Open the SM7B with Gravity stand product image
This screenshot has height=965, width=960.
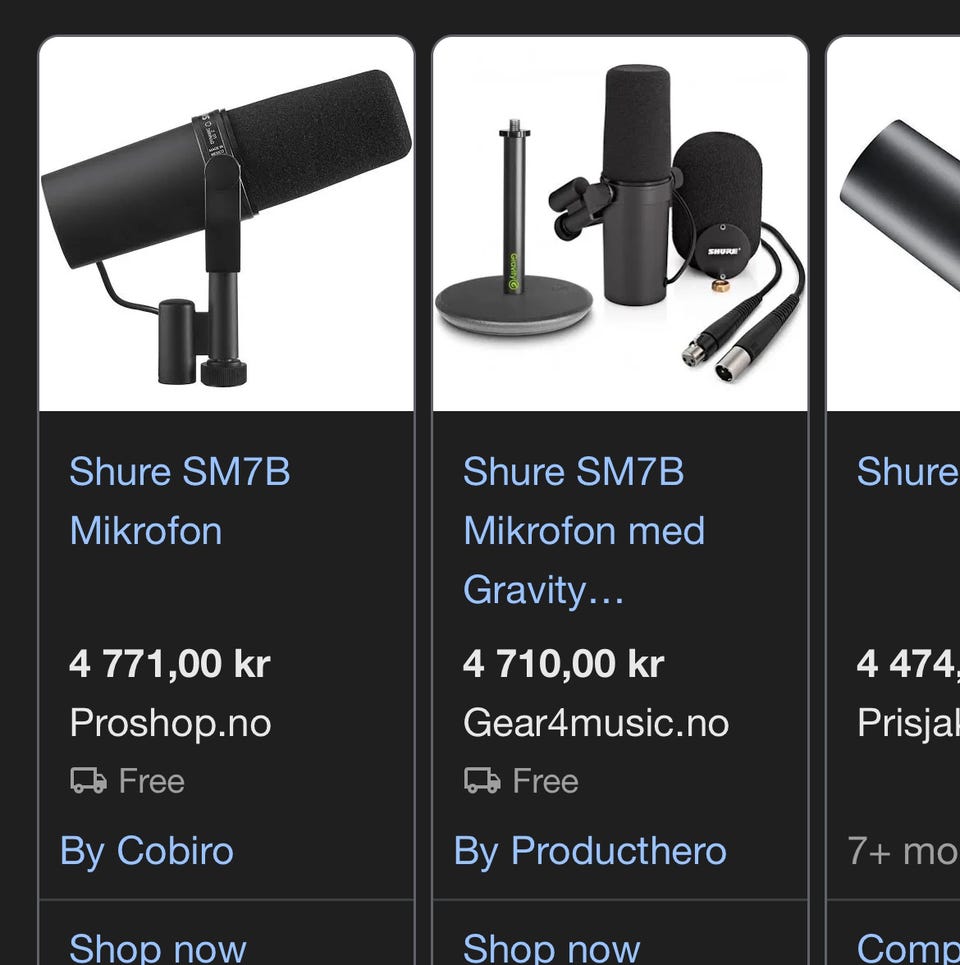coord(620,224)
